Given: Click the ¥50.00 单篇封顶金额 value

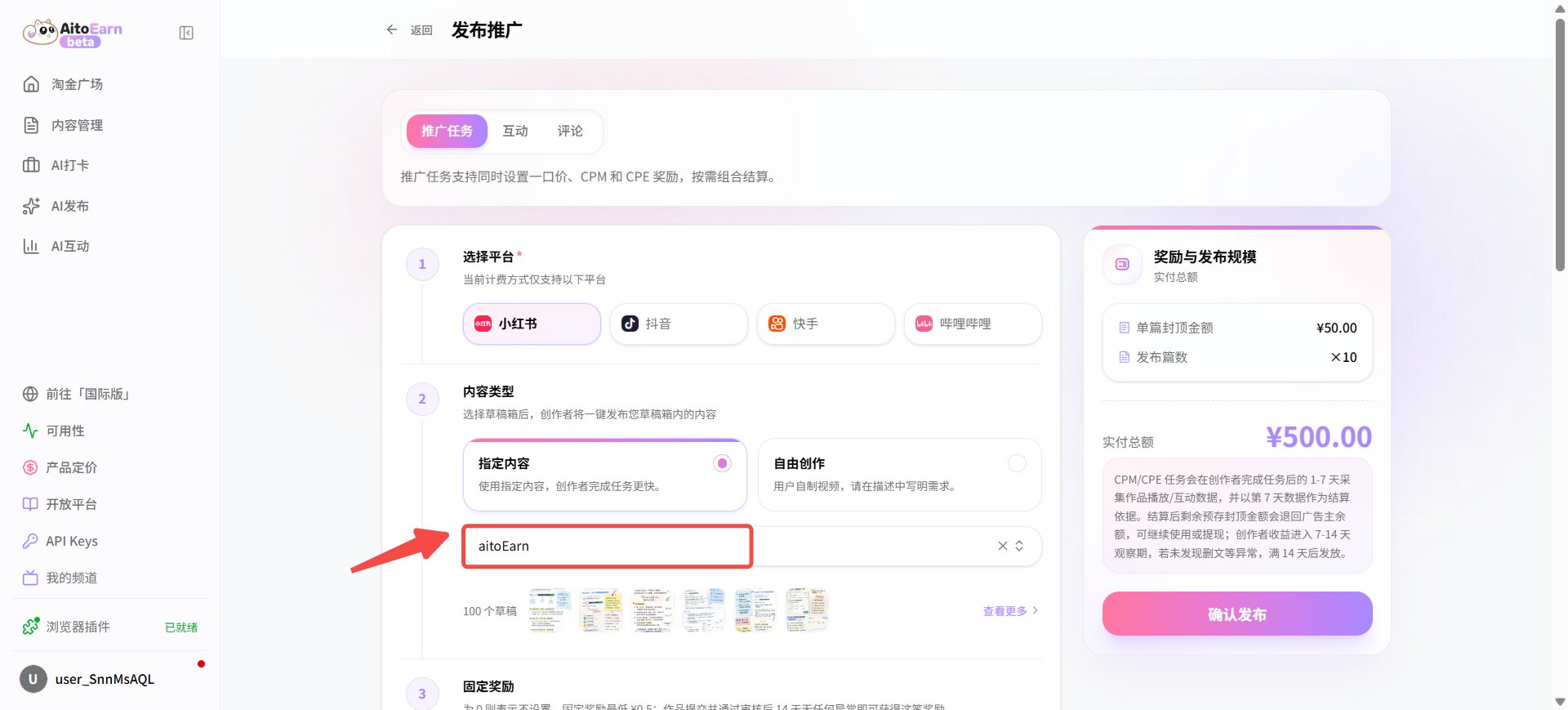Looking at the screenshot, I should click(1336, 328).
